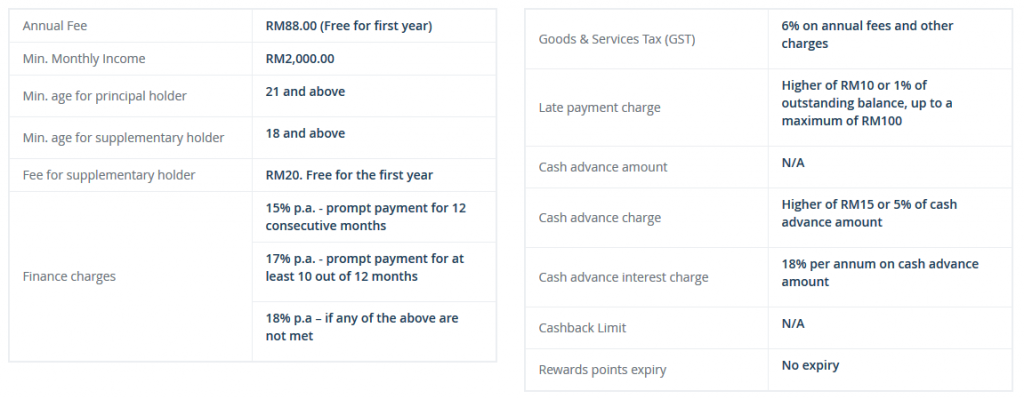Click the Min. Monthly Income label
The image size is (1024, 399).
(x=84, y=59)
